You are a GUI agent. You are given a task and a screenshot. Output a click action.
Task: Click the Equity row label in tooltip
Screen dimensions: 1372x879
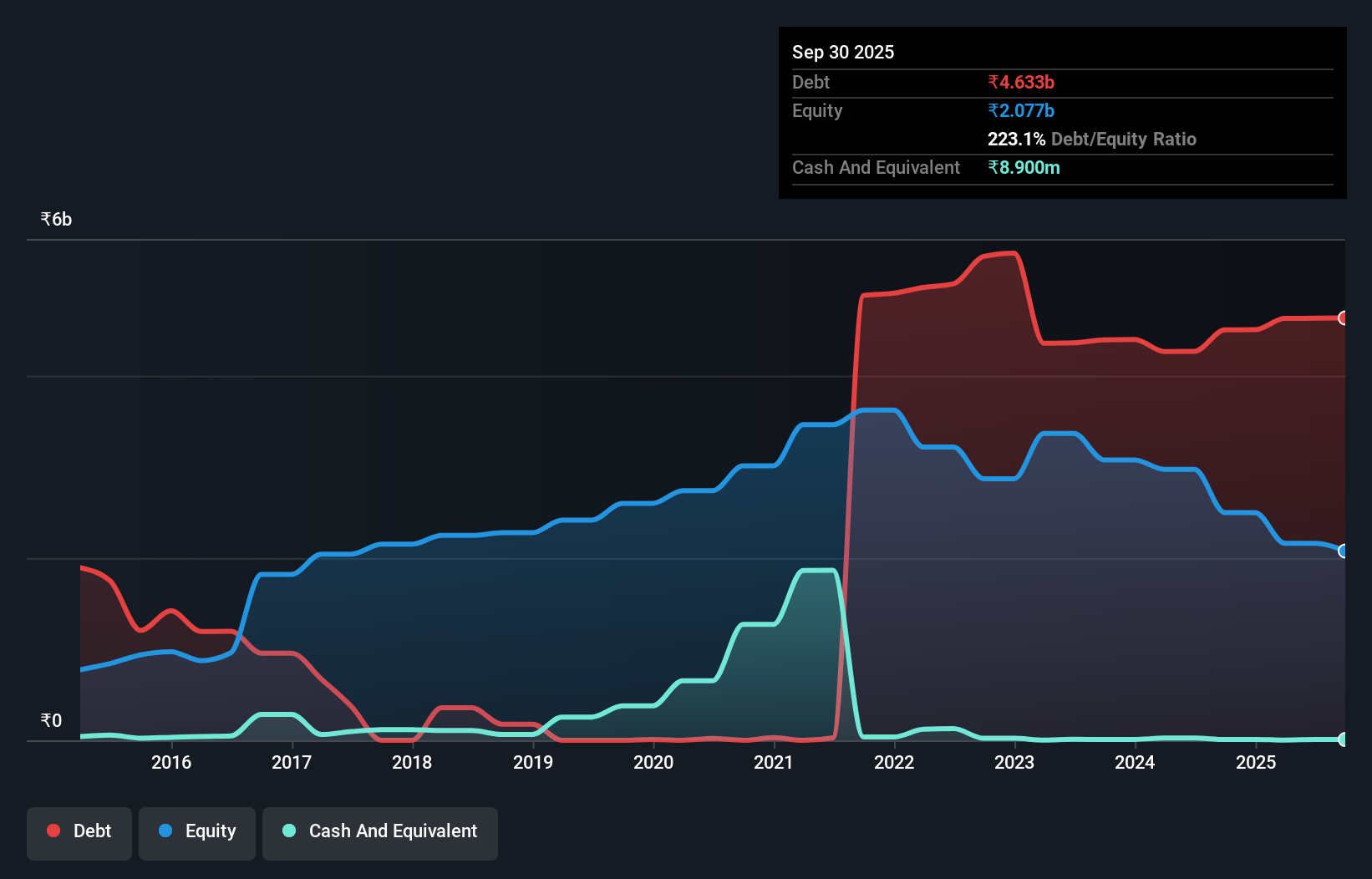point(817,110)
